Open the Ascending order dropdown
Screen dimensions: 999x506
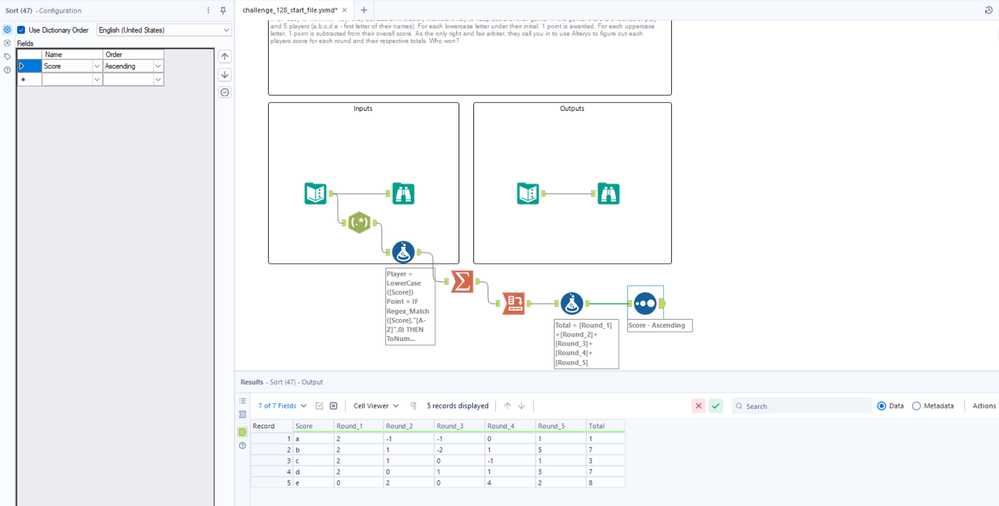(158, 66)
